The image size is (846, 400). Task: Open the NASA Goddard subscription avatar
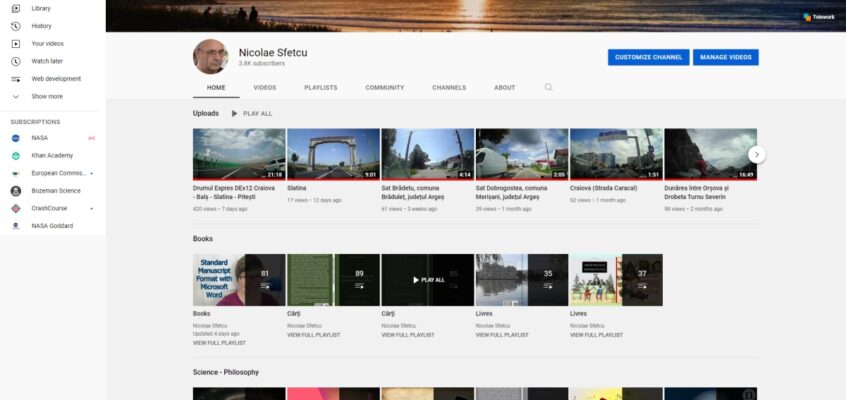coord(16,226)
